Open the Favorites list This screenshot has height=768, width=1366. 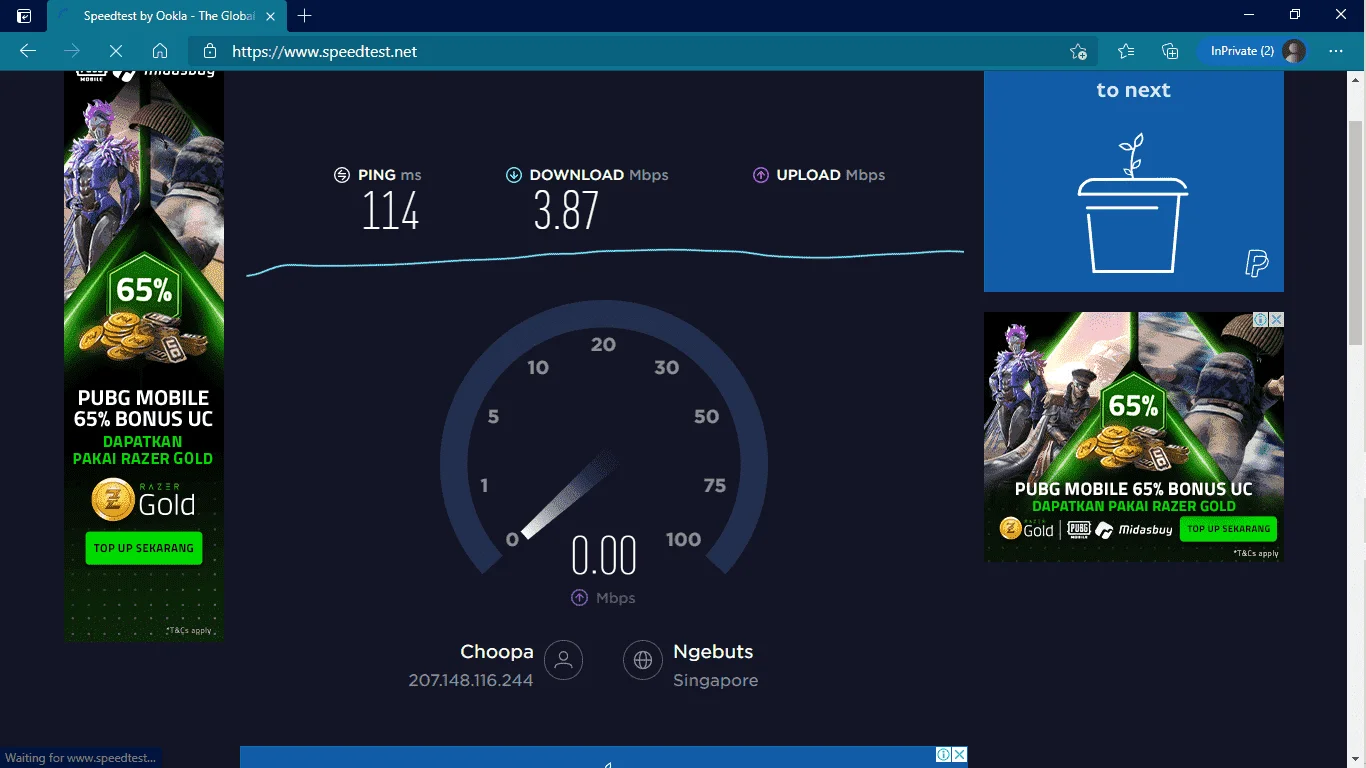point(1126,51)
